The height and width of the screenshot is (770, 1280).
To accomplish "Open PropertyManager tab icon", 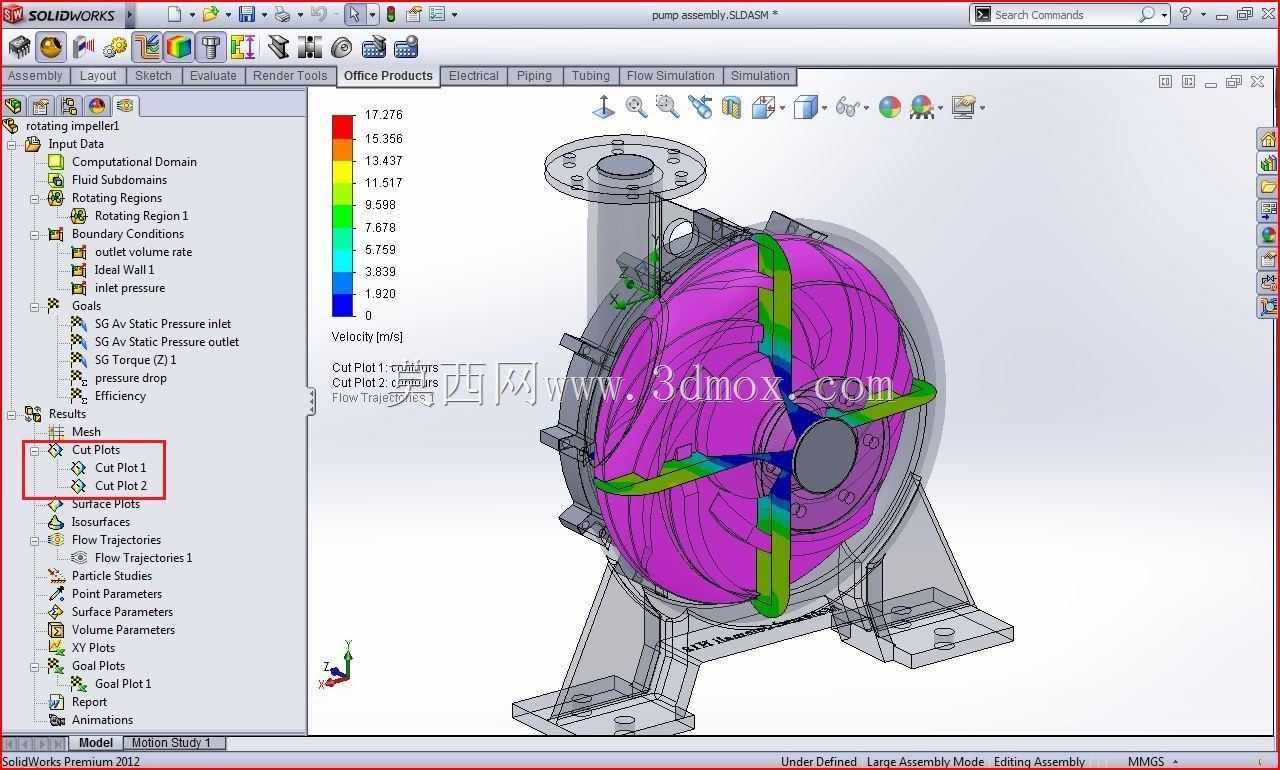I will (41, 105).
